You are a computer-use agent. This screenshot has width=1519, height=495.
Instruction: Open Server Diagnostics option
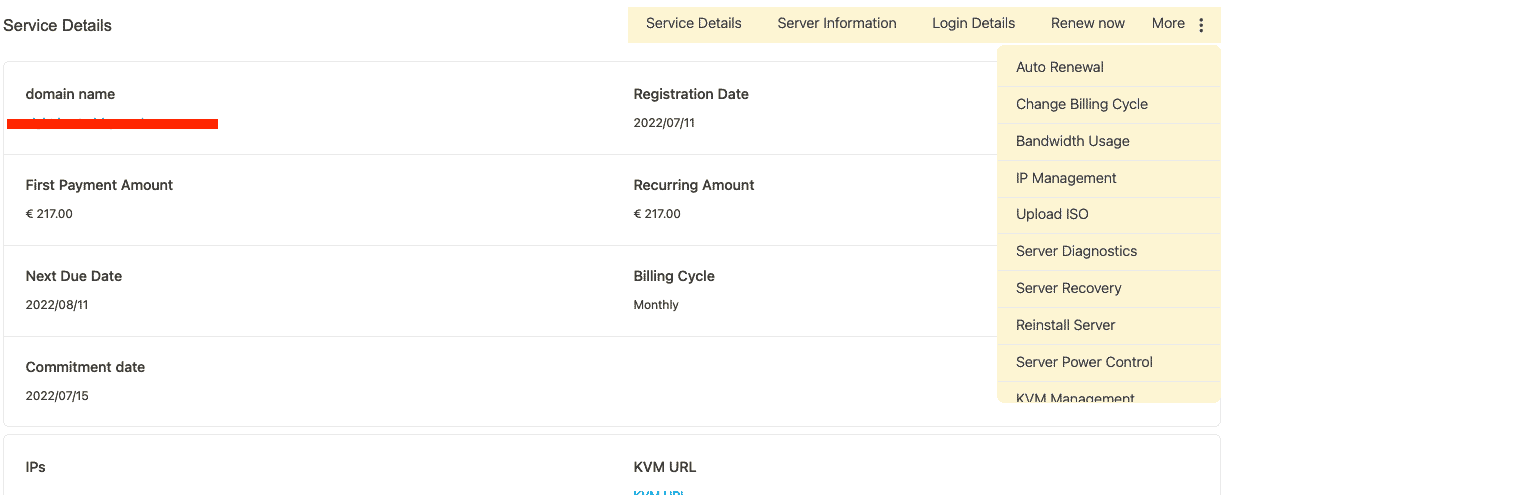coord(1076,252)
